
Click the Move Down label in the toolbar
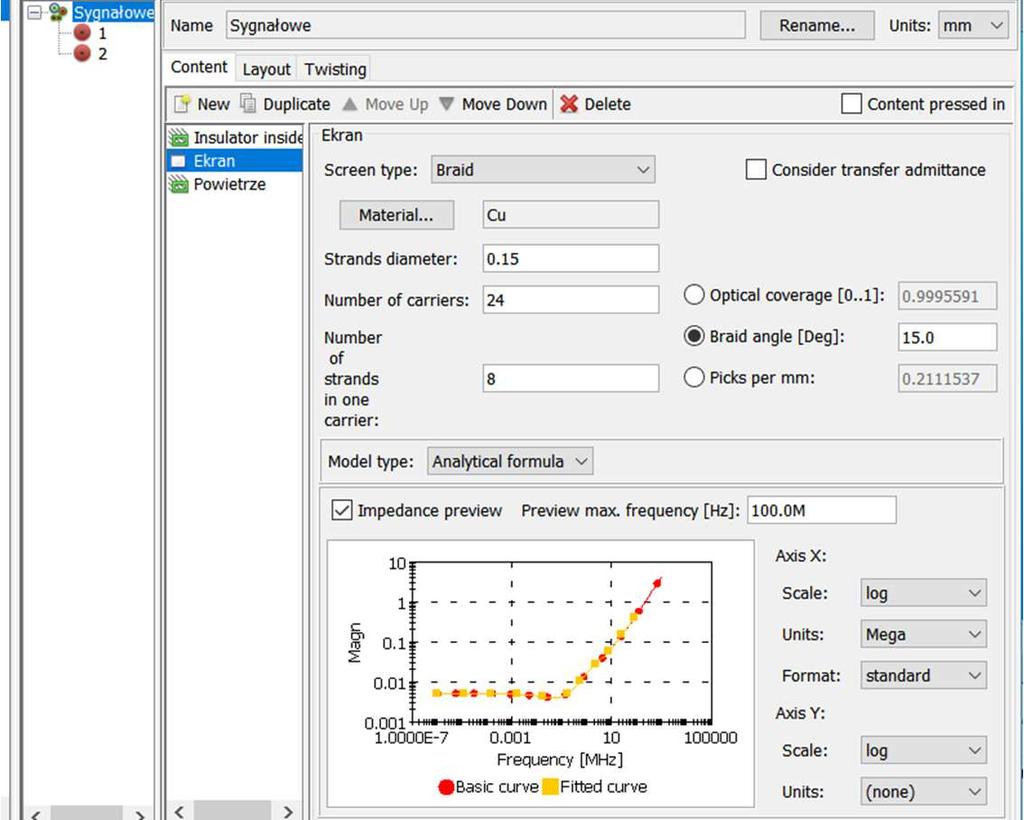tap(504, 104)
